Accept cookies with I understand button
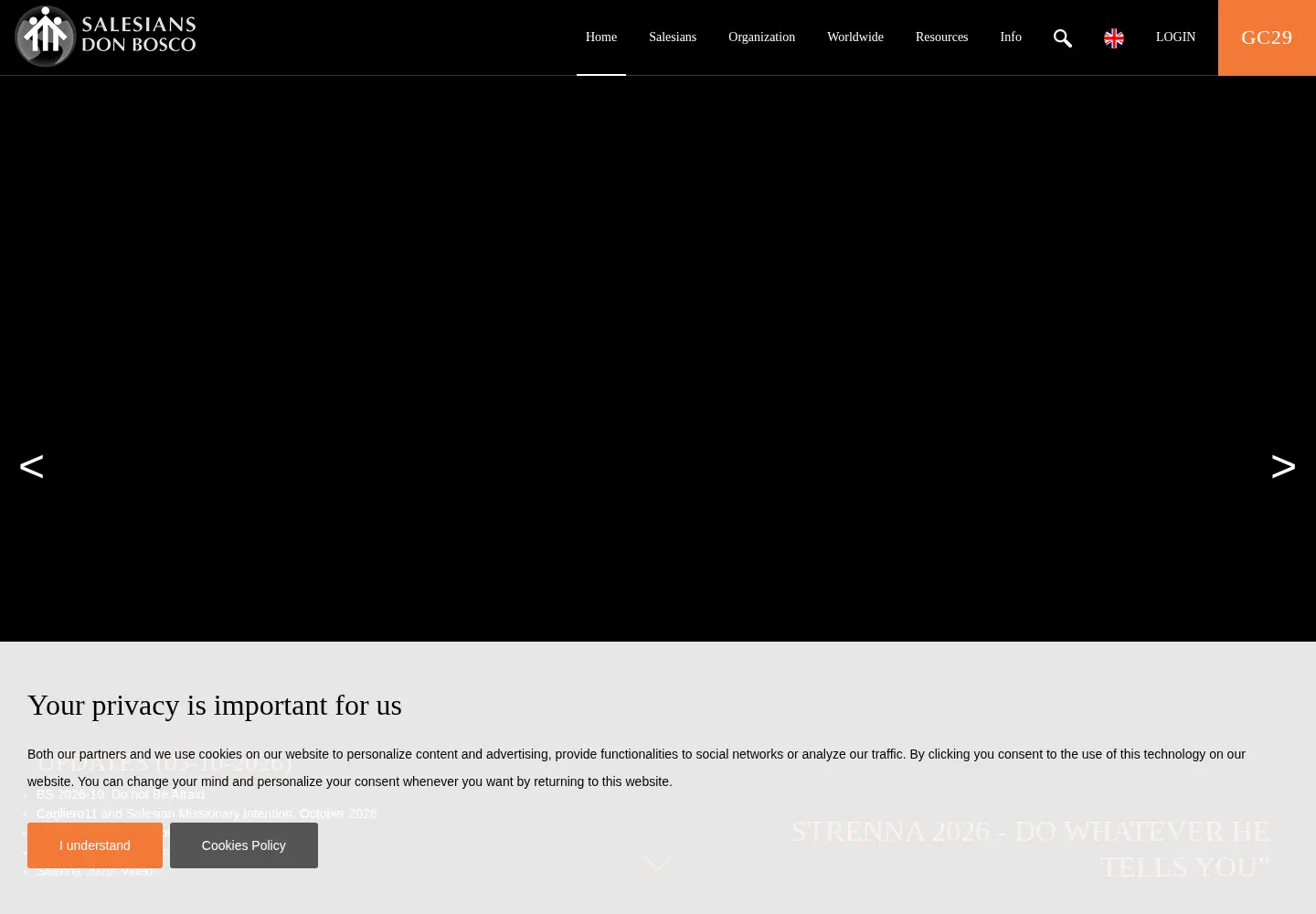The width and height of the screenshot is (1316, 914). coord(95,845)
